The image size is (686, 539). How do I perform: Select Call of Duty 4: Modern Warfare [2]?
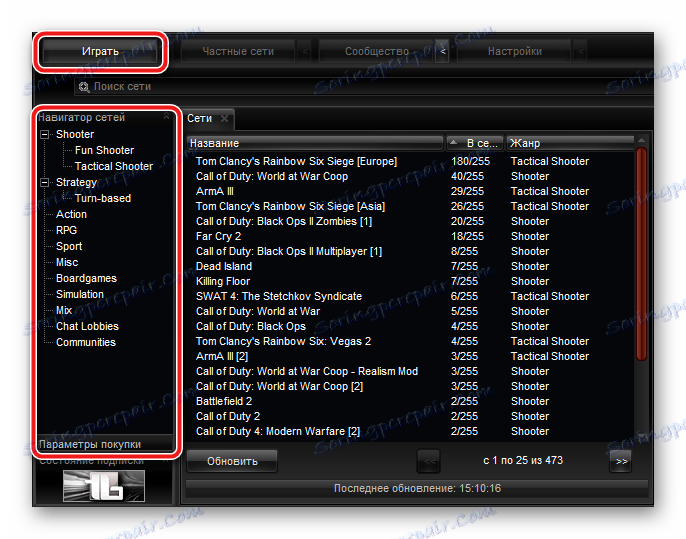(x=410, y=431)
